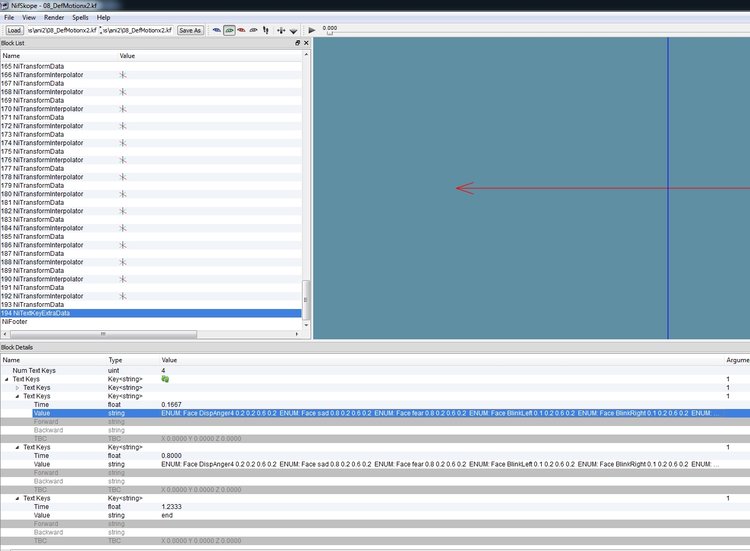
Task: Click the Load button
Action: [14, 30]
